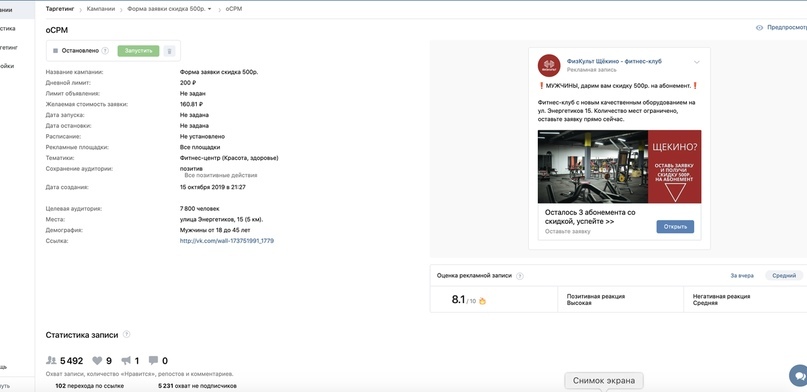
Task: Open help icon next to Остановлено status
Action: coord(105,51)
